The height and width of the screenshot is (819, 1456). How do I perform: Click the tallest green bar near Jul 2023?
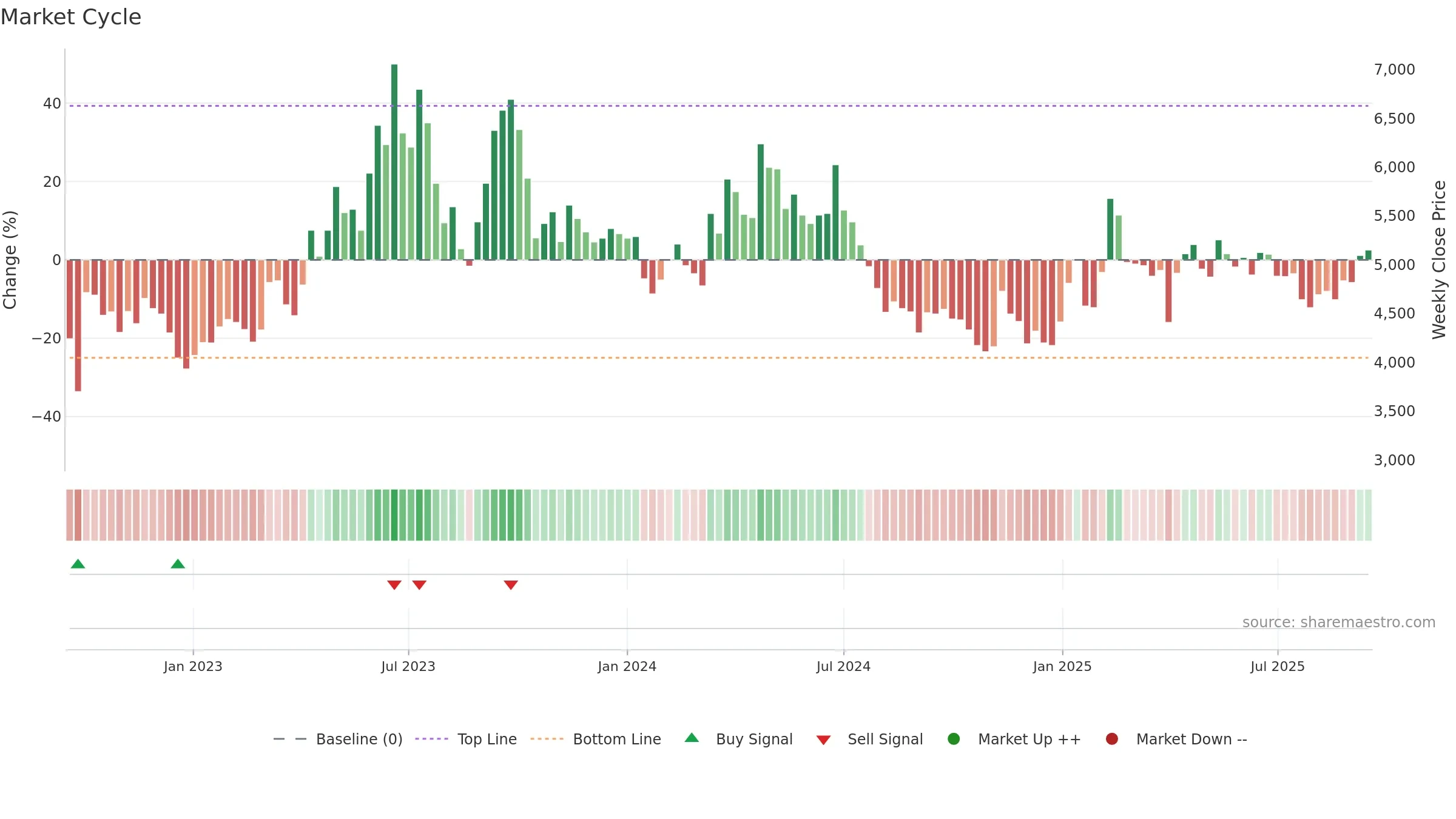click(394, 162)
